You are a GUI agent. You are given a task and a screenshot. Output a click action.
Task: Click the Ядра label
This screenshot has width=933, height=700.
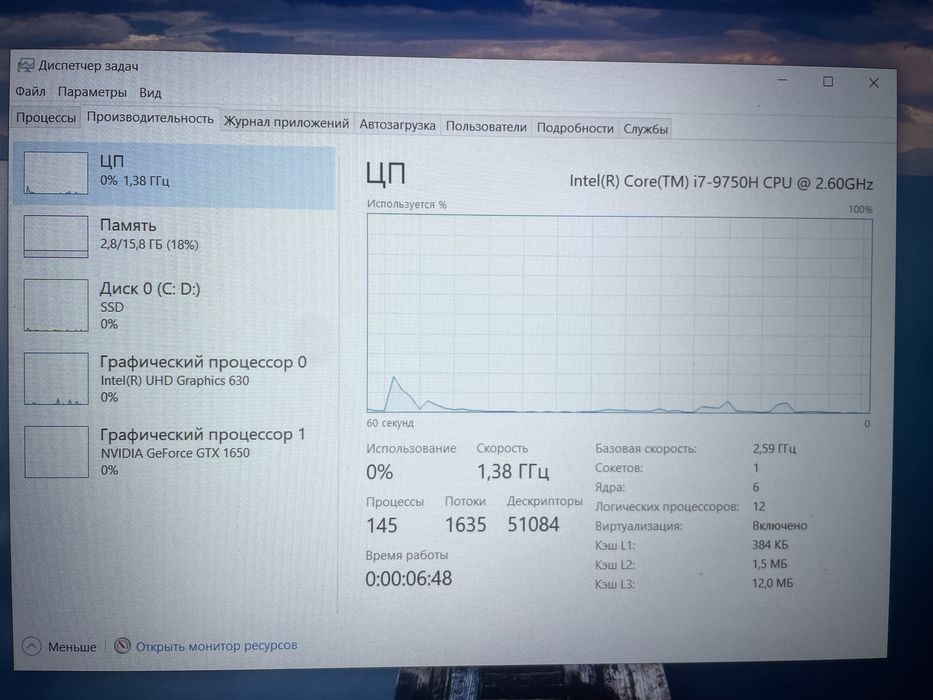610,487
